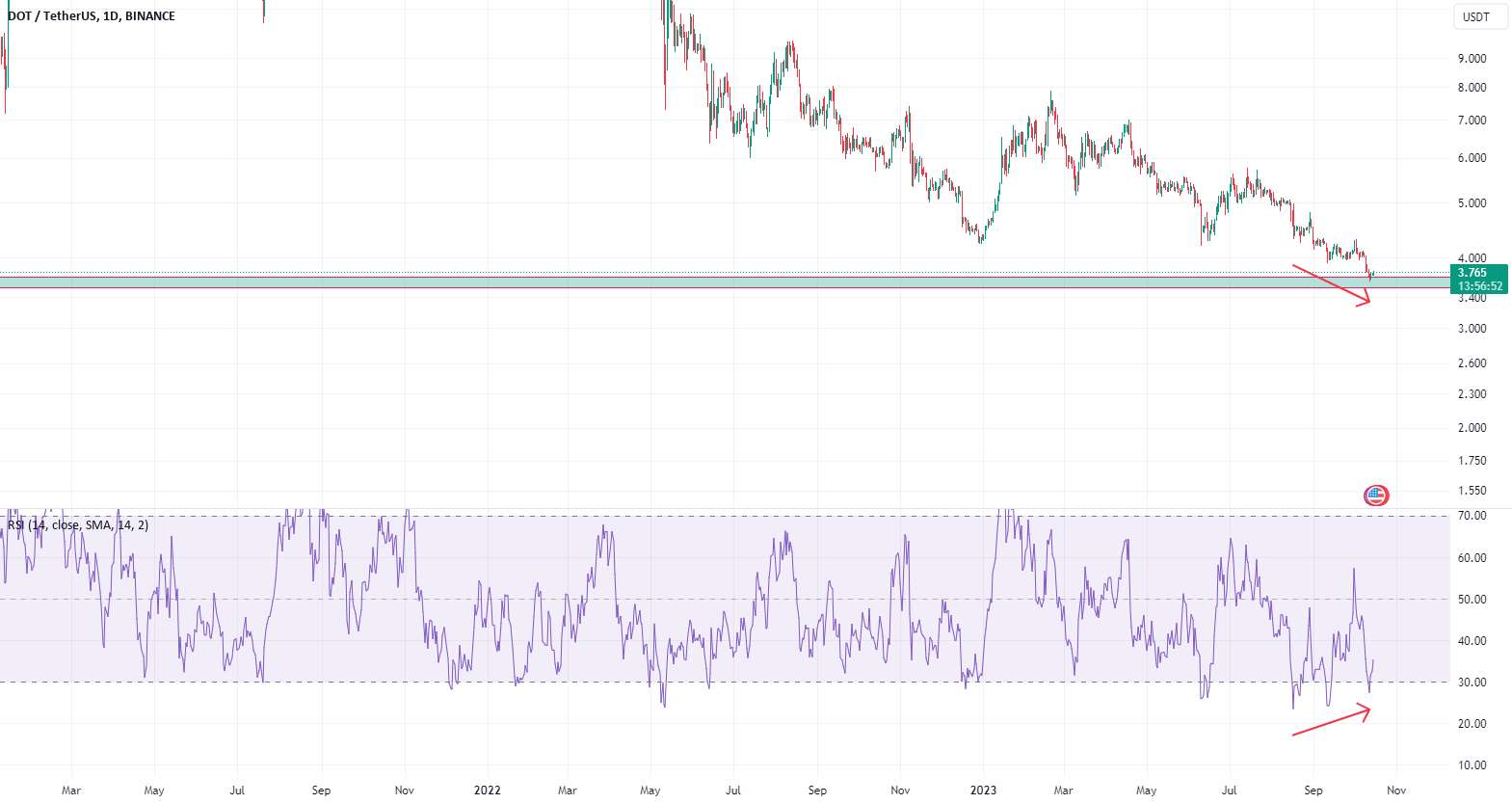Open the USDT currency selector
This screenshot has height=804, width=1512.
tap(1479, 16)
